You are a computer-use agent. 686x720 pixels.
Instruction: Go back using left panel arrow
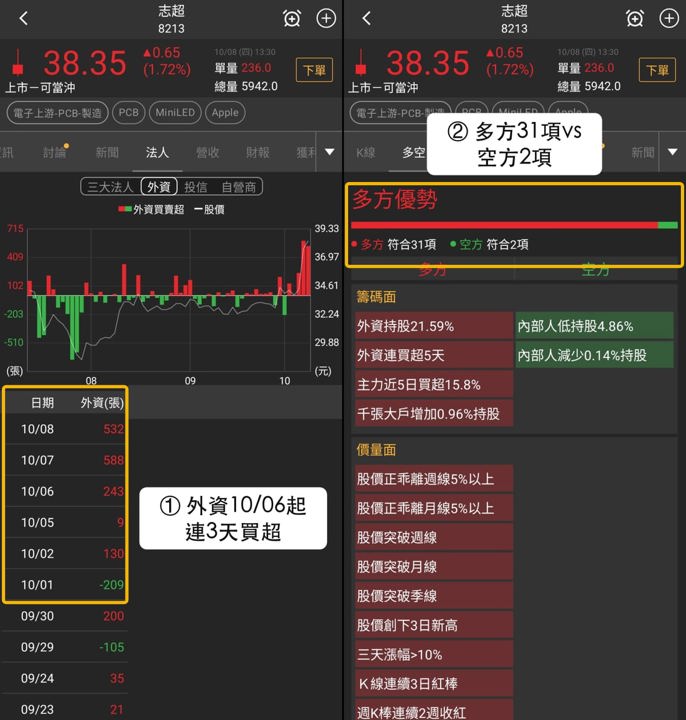24,18
